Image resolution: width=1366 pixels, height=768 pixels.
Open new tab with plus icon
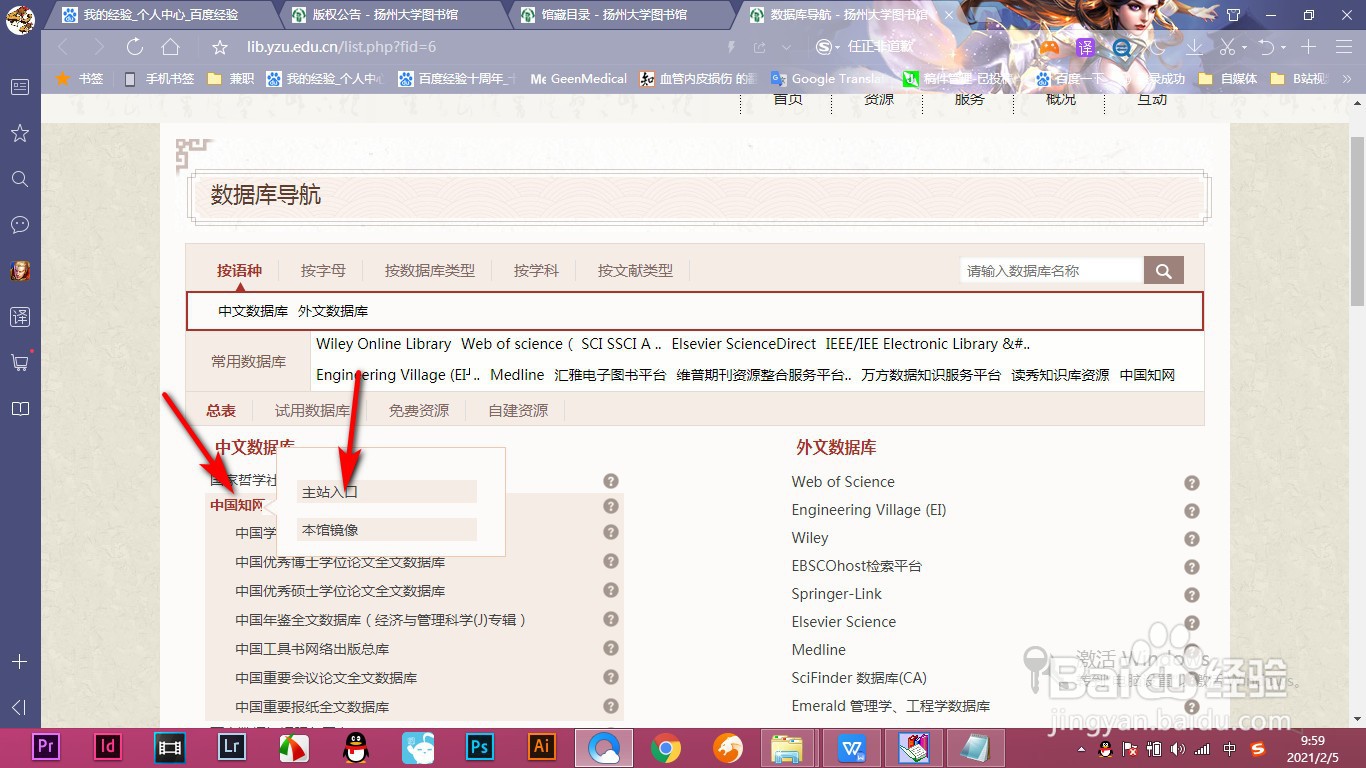(x=1308, y=47)
